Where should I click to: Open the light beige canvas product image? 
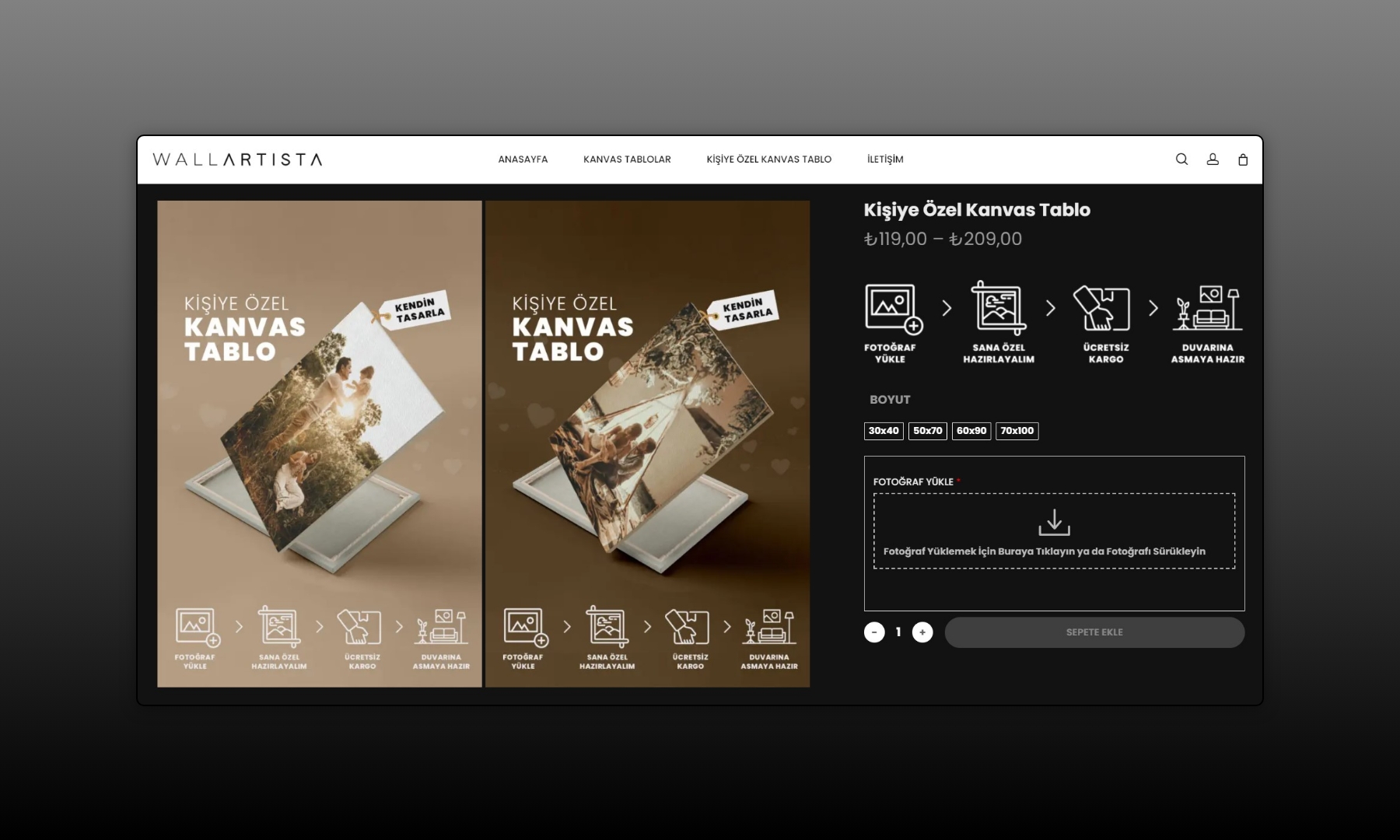pyautogui.click(x=320, y=443)
